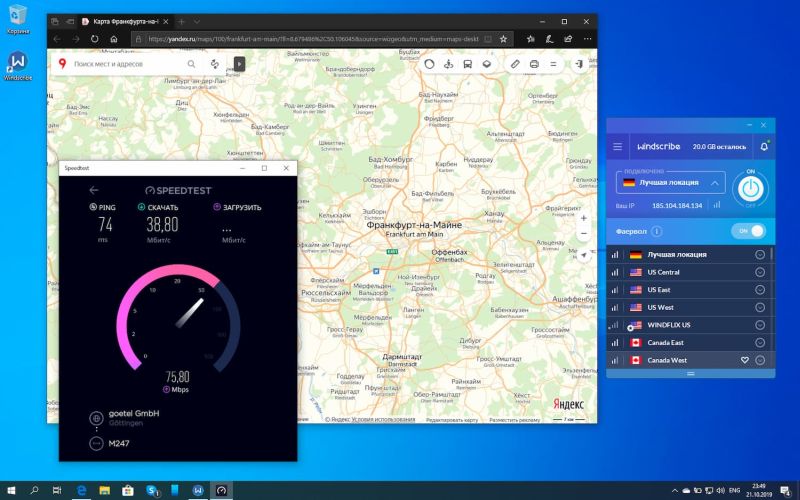Toggle the firewall ON switch
The image size is (800, 500).
point(751,231)
